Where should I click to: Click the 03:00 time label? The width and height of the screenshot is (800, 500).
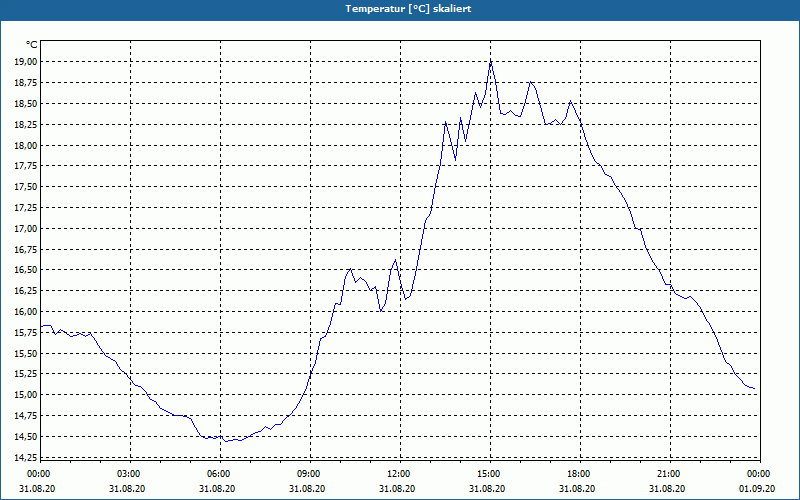pos(131,474)
